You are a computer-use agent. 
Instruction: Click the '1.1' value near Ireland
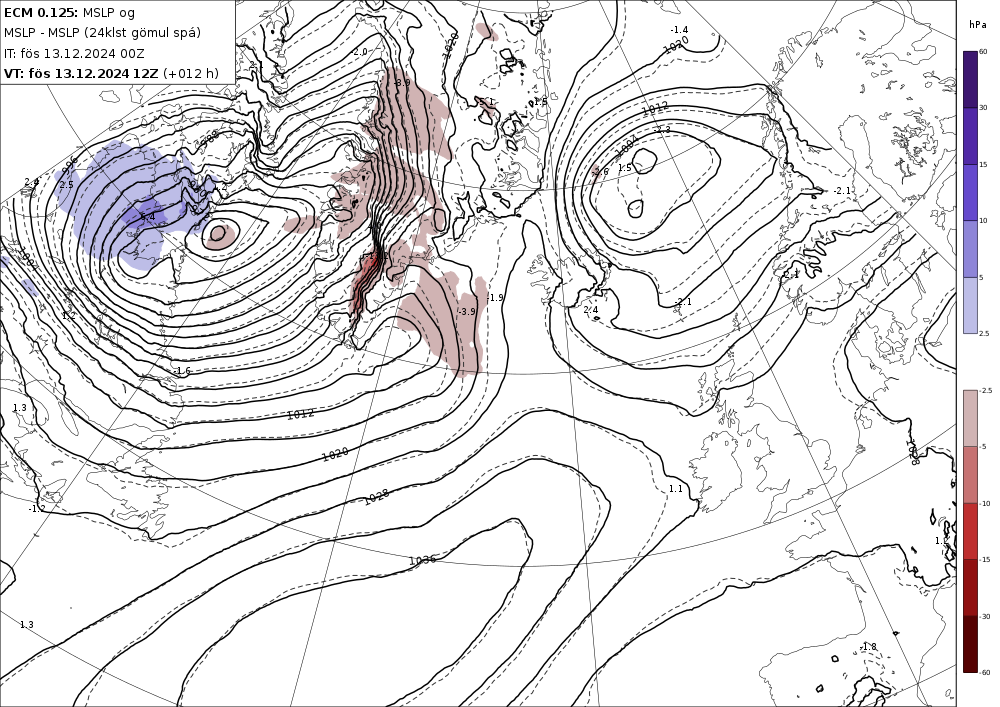(x=675, y=489)
